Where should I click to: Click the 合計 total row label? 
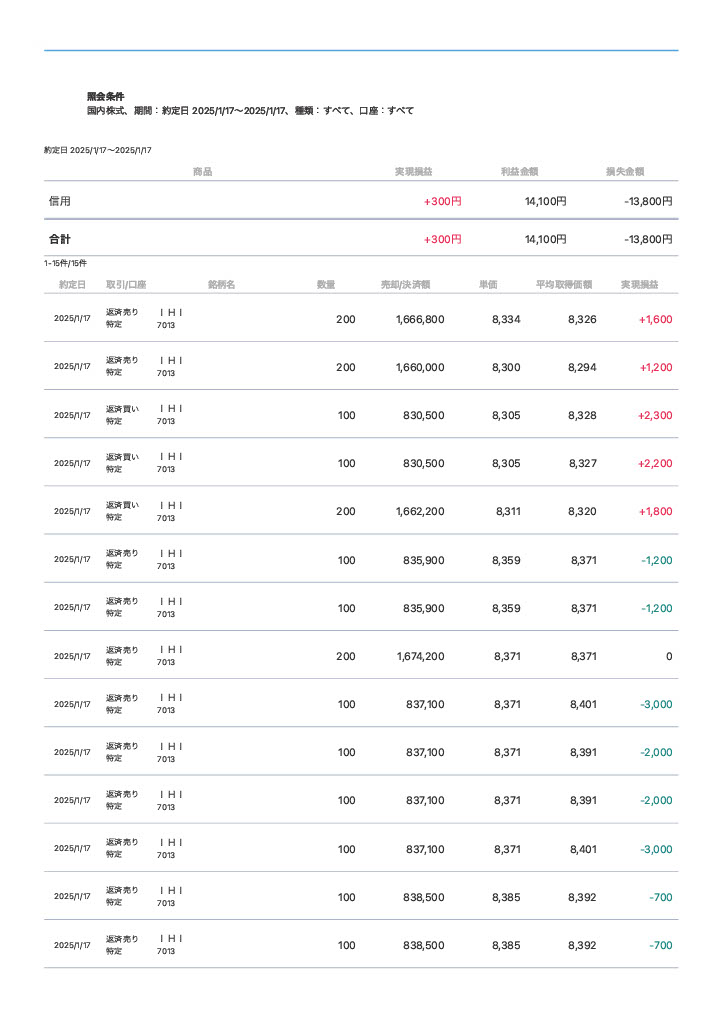point(60,240)
